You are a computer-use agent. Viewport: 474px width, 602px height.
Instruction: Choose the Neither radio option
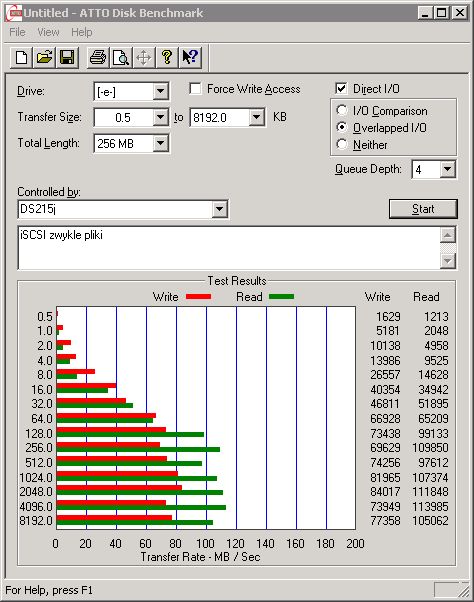[x=342, y=145]
